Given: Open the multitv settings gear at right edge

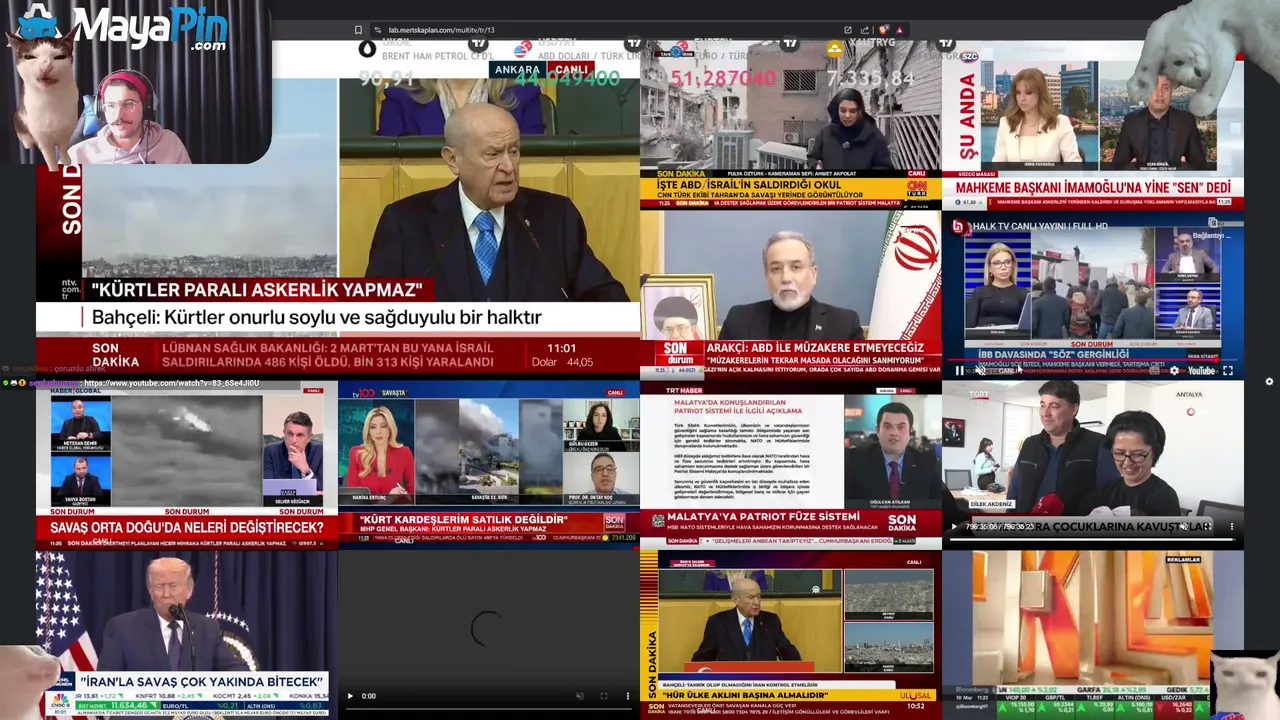Looking at the screenshot, I should 1269,381.
